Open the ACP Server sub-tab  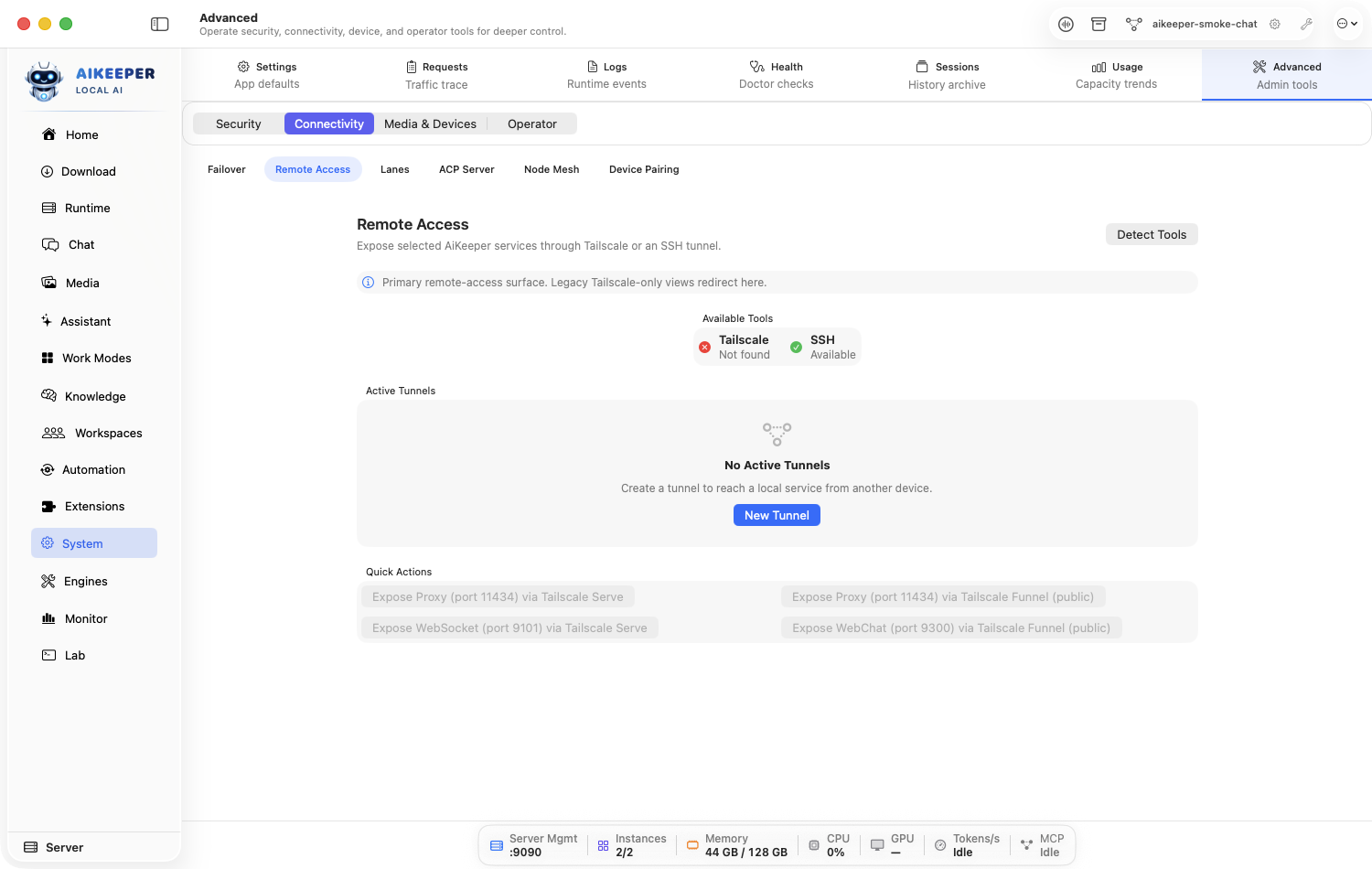click(466, 169)
